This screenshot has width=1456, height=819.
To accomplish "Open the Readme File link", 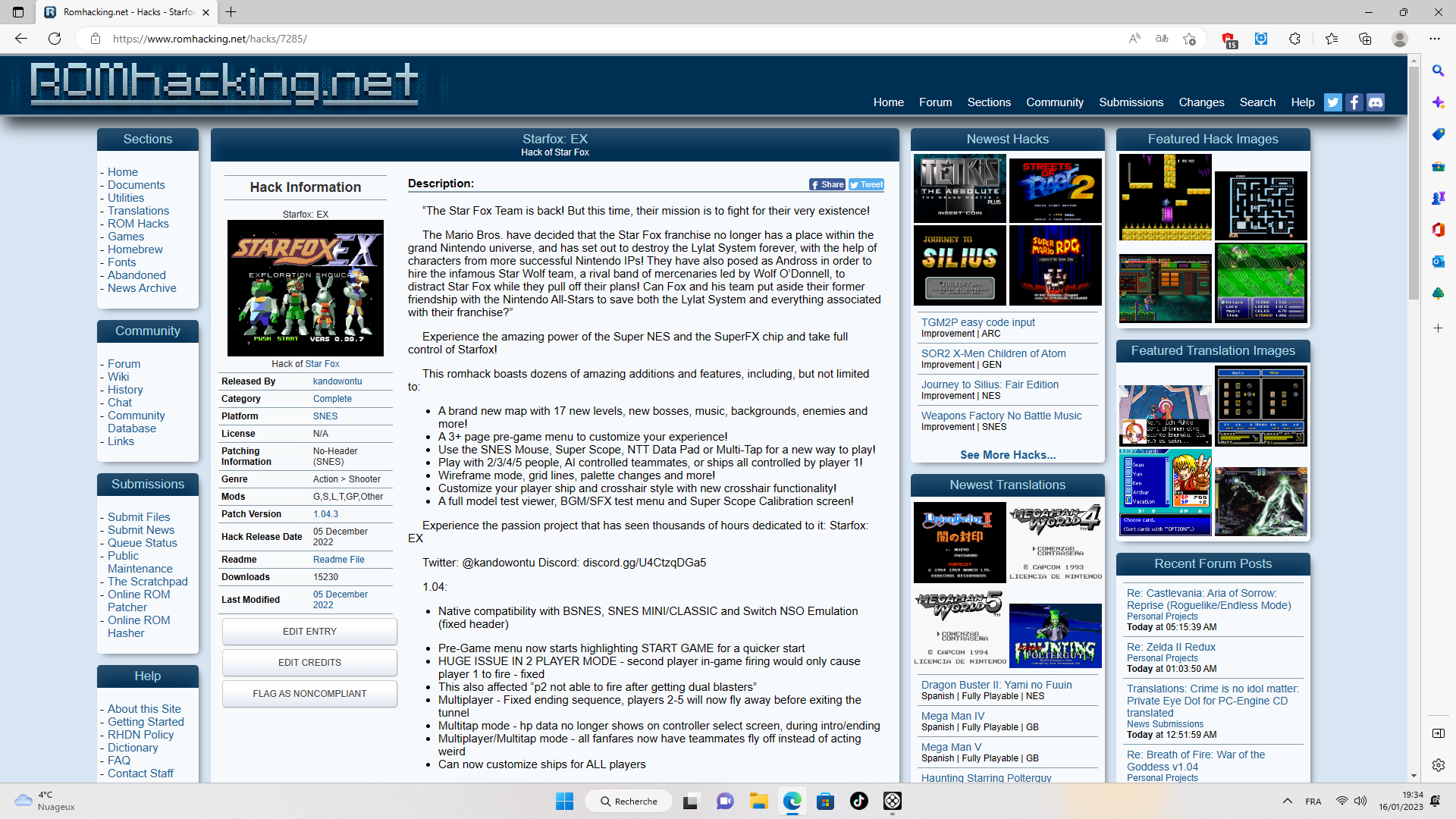I will tap(338, 560).
